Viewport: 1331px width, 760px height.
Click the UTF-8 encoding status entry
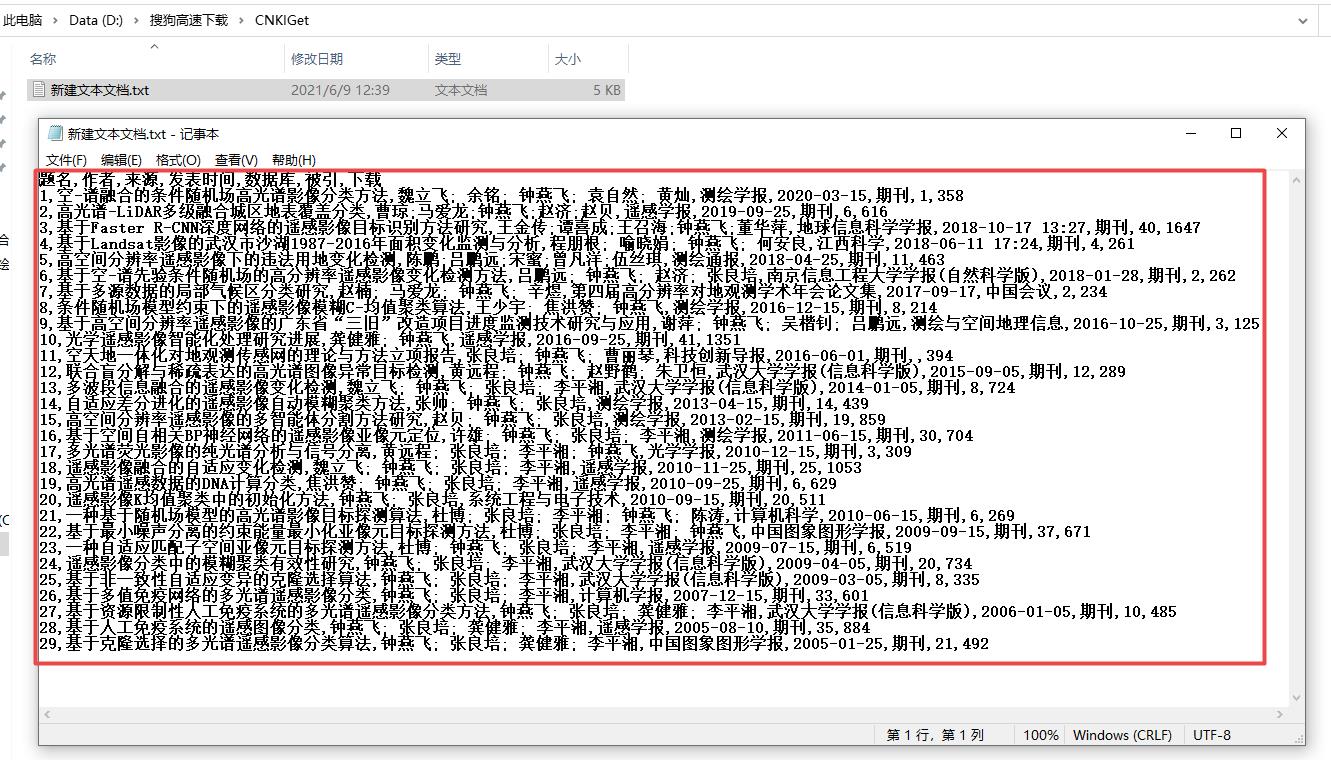(x=1212, y=735)
